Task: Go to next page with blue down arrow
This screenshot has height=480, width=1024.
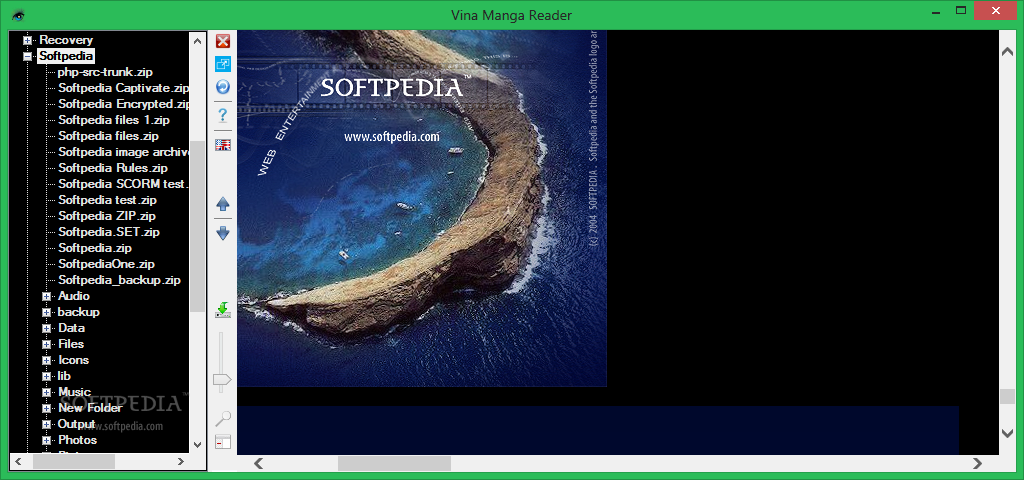Action: point(223,232)
